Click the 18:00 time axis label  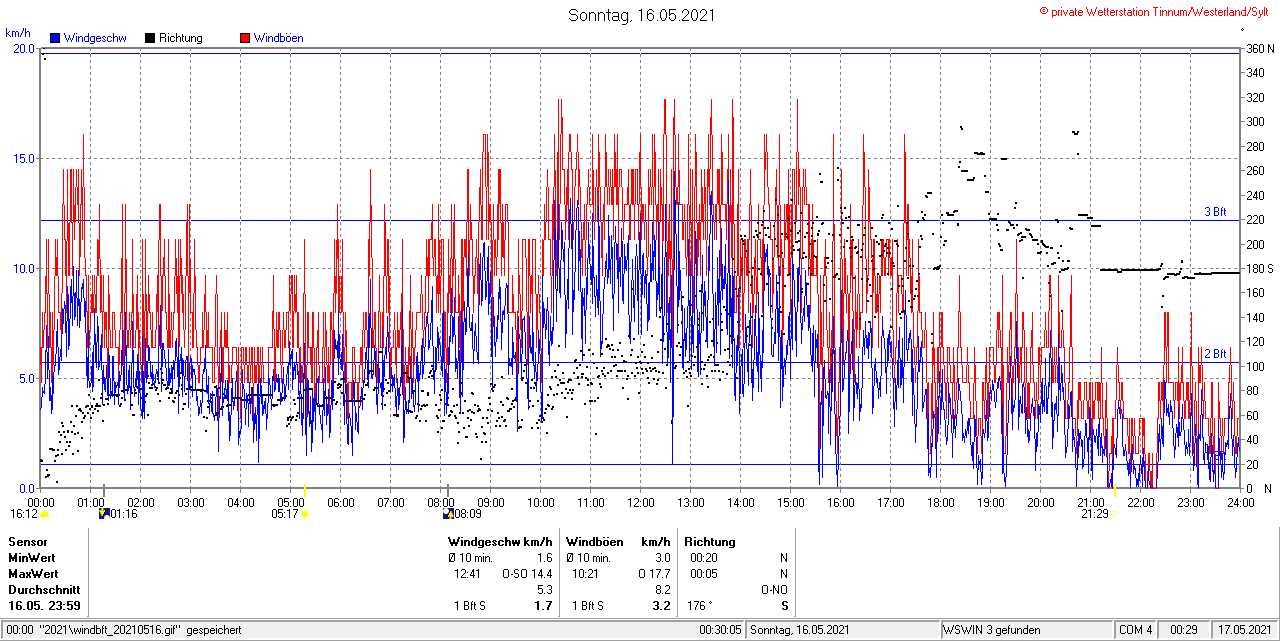pos(941,502)
